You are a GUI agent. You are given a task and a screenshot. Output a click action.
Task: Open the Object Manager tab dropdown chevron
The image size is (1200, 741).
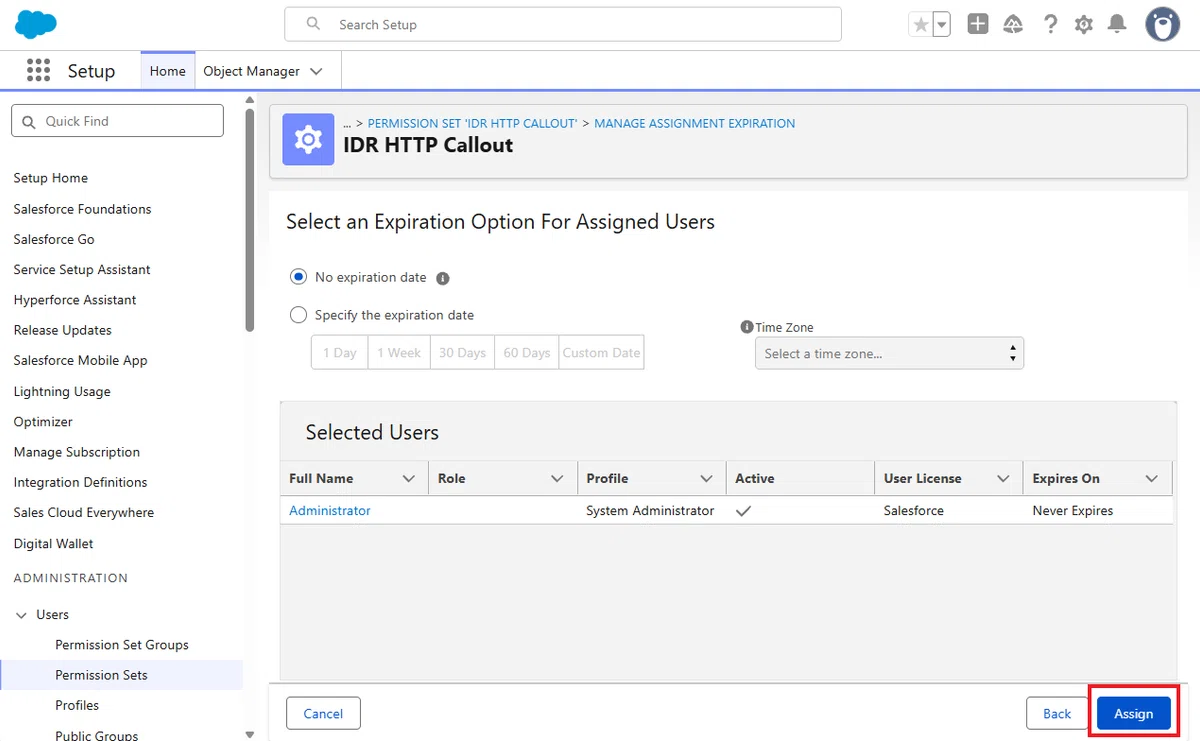317,71
